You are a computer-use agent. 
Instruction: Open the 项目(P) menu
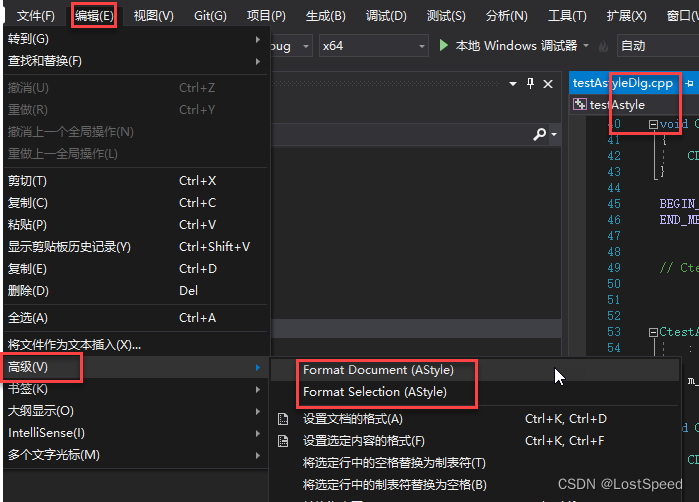point(266,16)
